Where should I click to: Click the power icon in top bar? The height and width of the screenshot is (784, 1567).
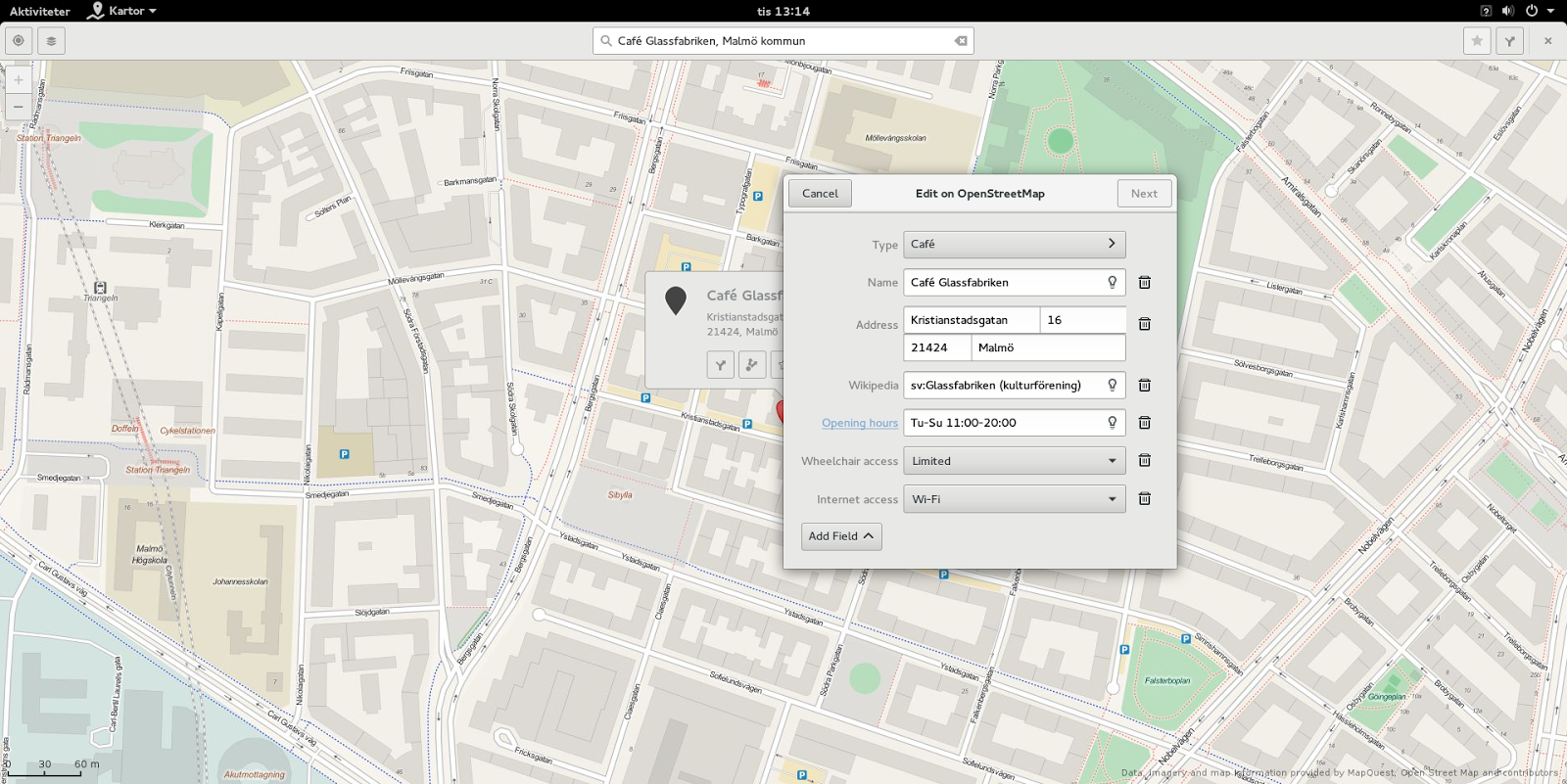coord(1532,11)
